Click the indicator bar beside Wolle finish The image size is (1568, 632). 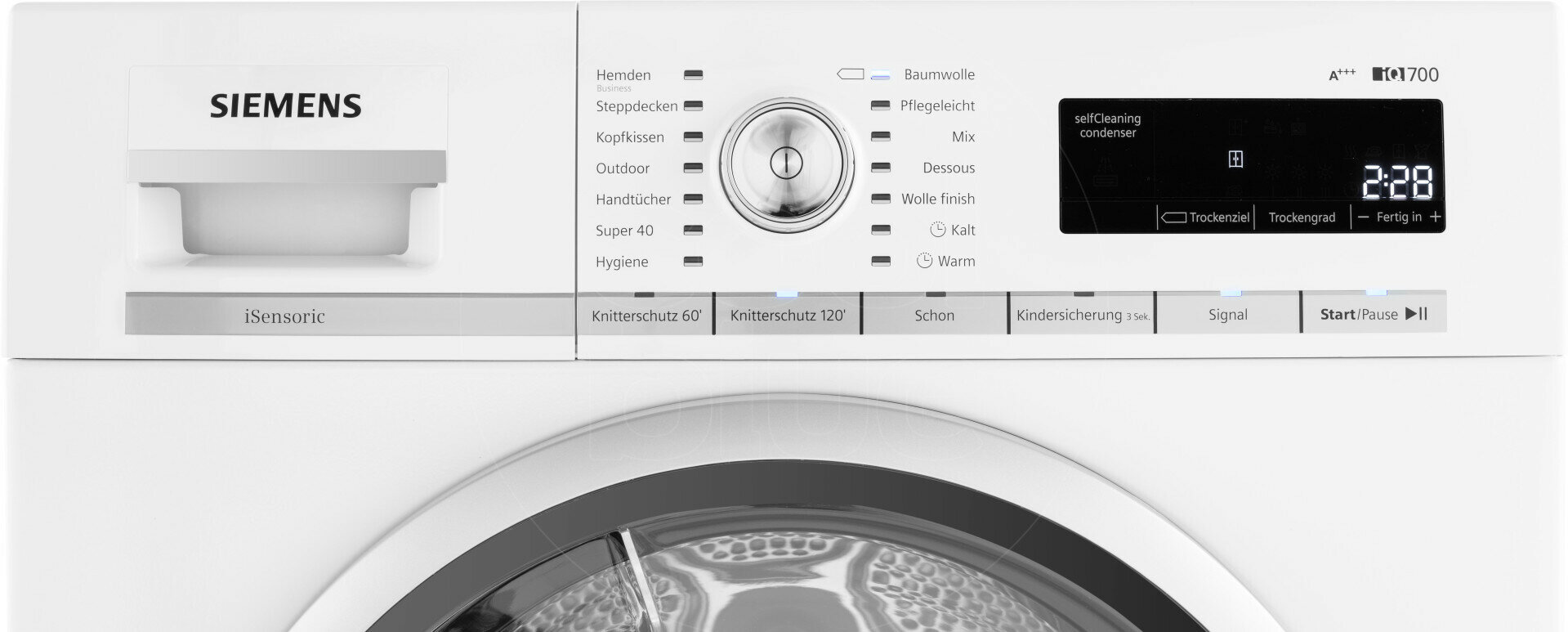[x=880, y=199]
